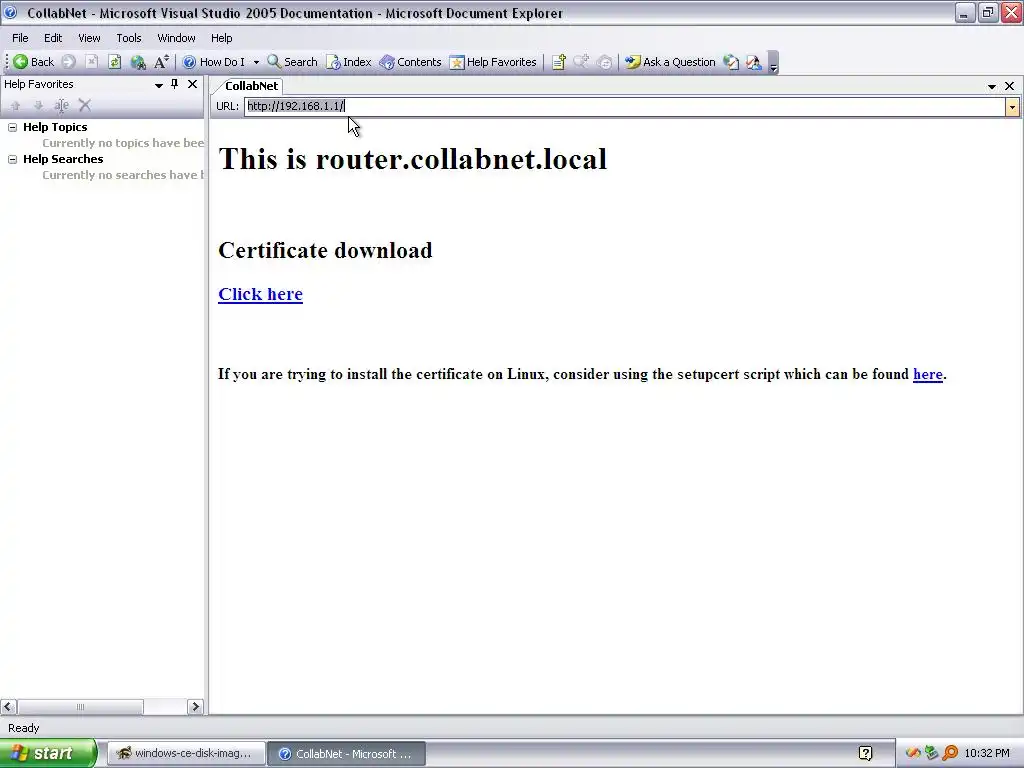Click the Add to Help Favorites icon

tap(559, 62)
